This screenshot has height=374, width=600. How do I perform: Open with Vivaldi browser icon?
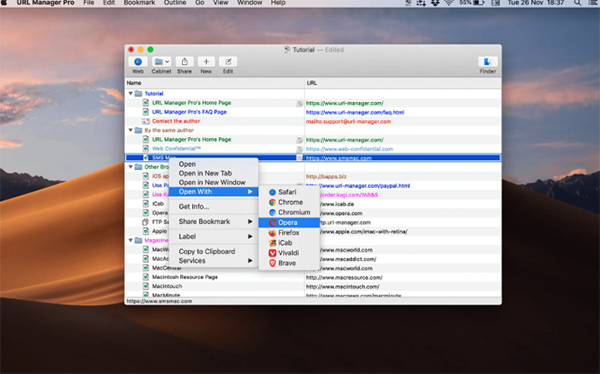(x=272, y=253)
